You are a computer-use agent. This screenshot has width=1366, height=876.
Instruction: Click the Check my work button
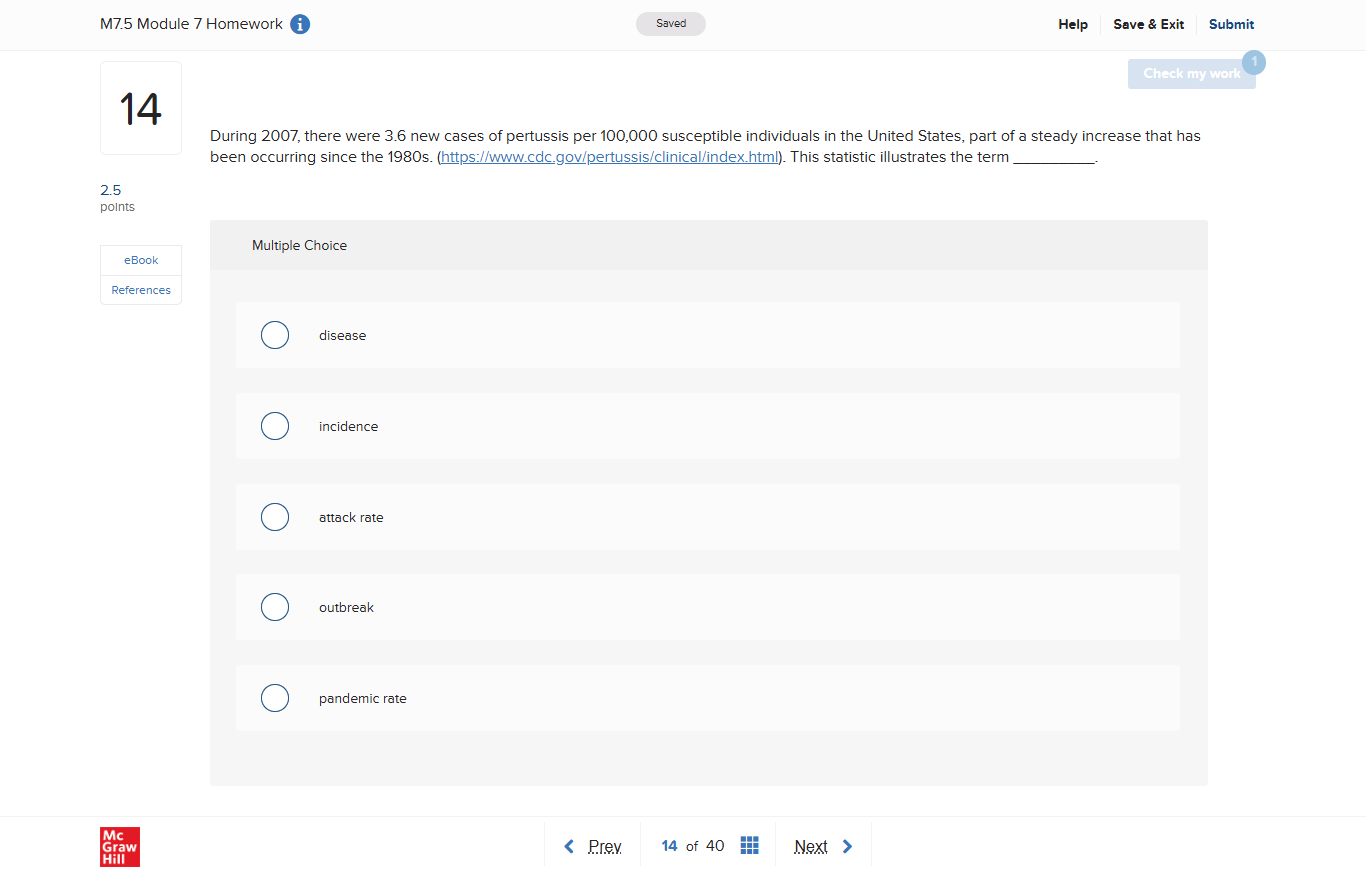(1192, 74)
